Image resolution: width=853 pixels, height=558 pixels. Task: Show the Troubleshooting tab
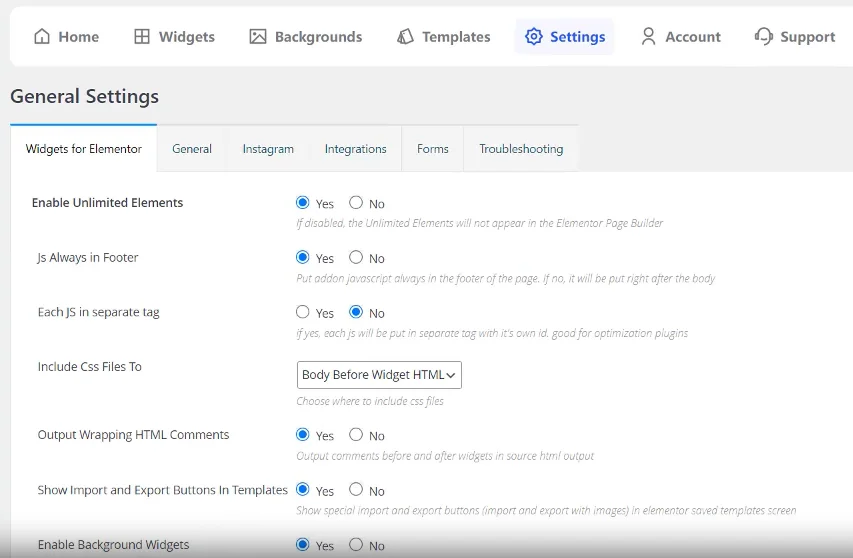tap(521, 149)
